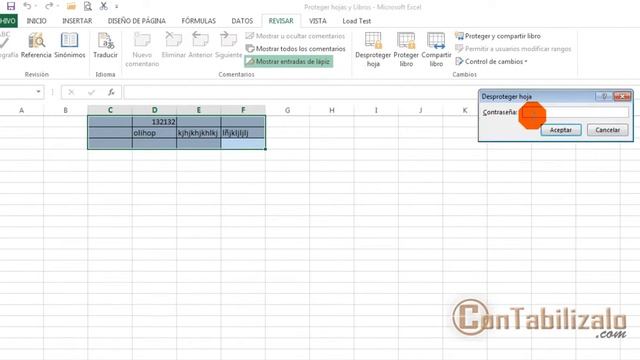The height and width of the screenshot is (360, 640).
Task: Switch to the INSERTAR tab
Action: coord(77,21)
